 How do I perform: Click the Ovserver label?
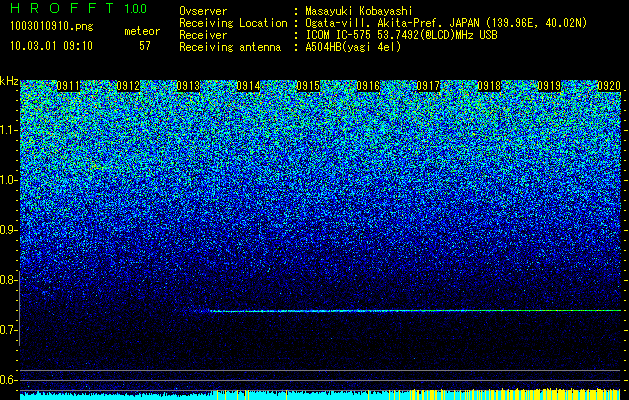(x=203, y=11)
